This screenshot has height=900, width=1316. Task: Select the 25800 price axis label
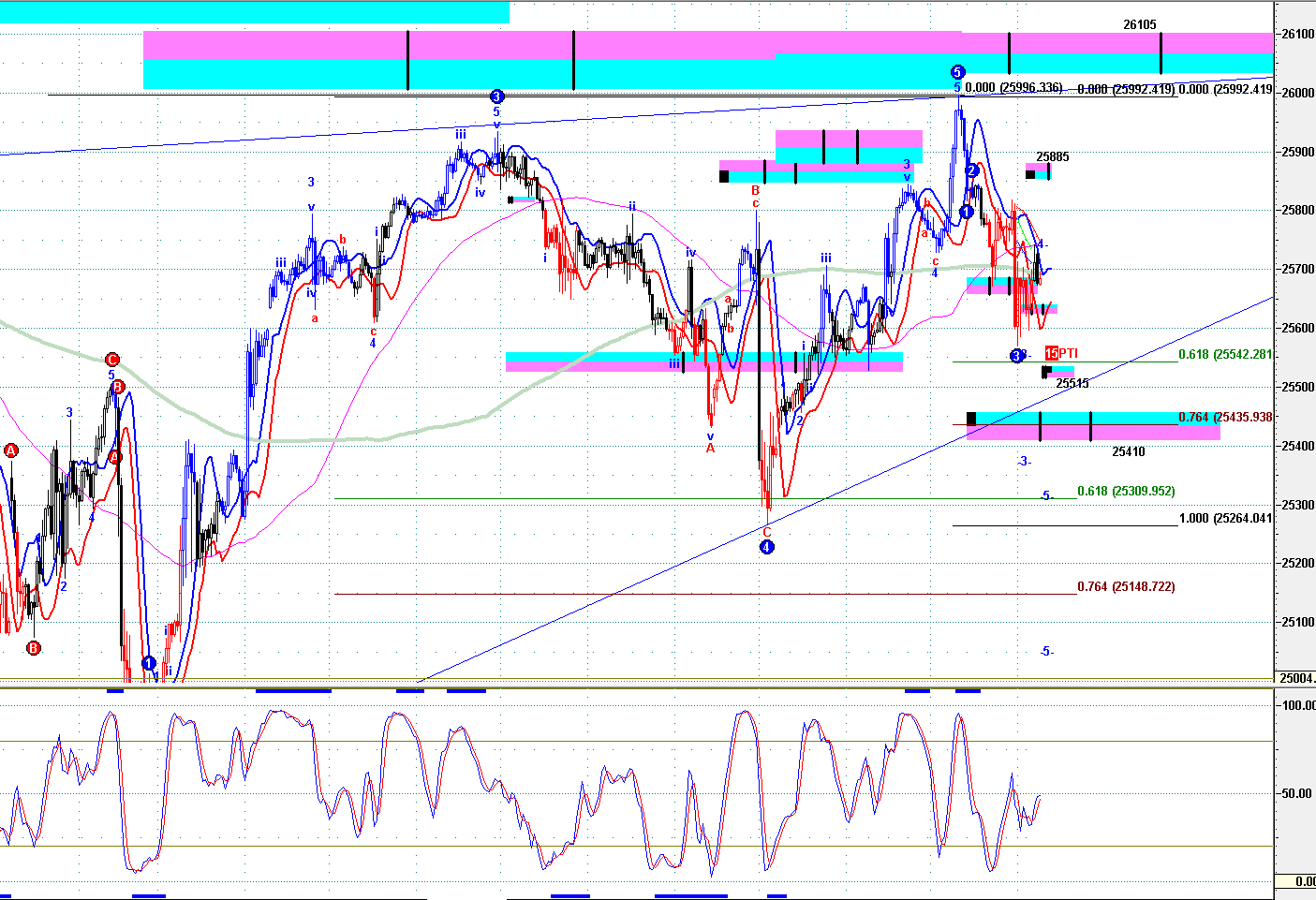[1297, 210]
